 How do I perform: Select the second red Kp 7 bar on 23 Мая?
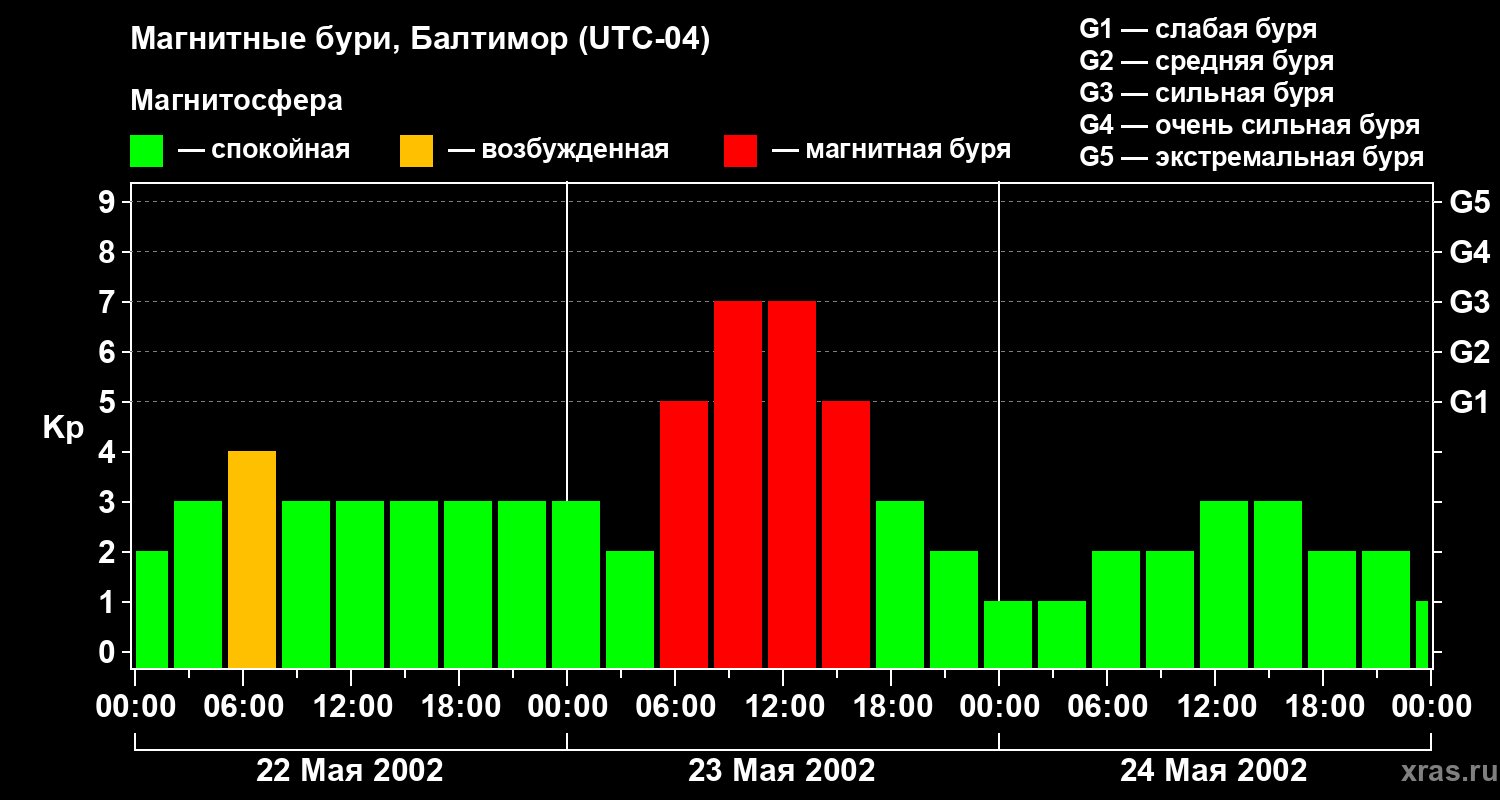(x=792, y=485)
